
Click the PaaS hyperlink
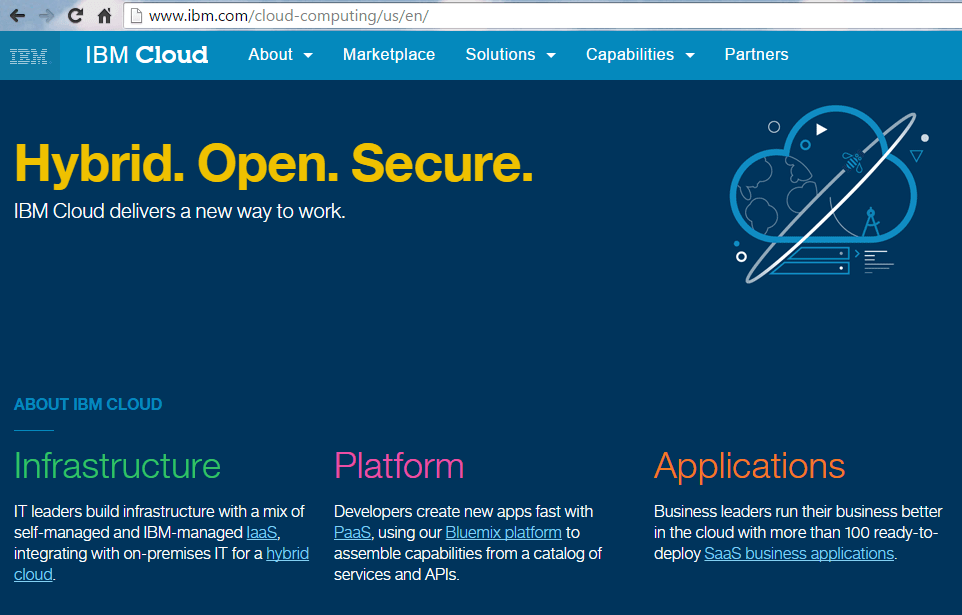pyautogui.click(x=352, y=532)
